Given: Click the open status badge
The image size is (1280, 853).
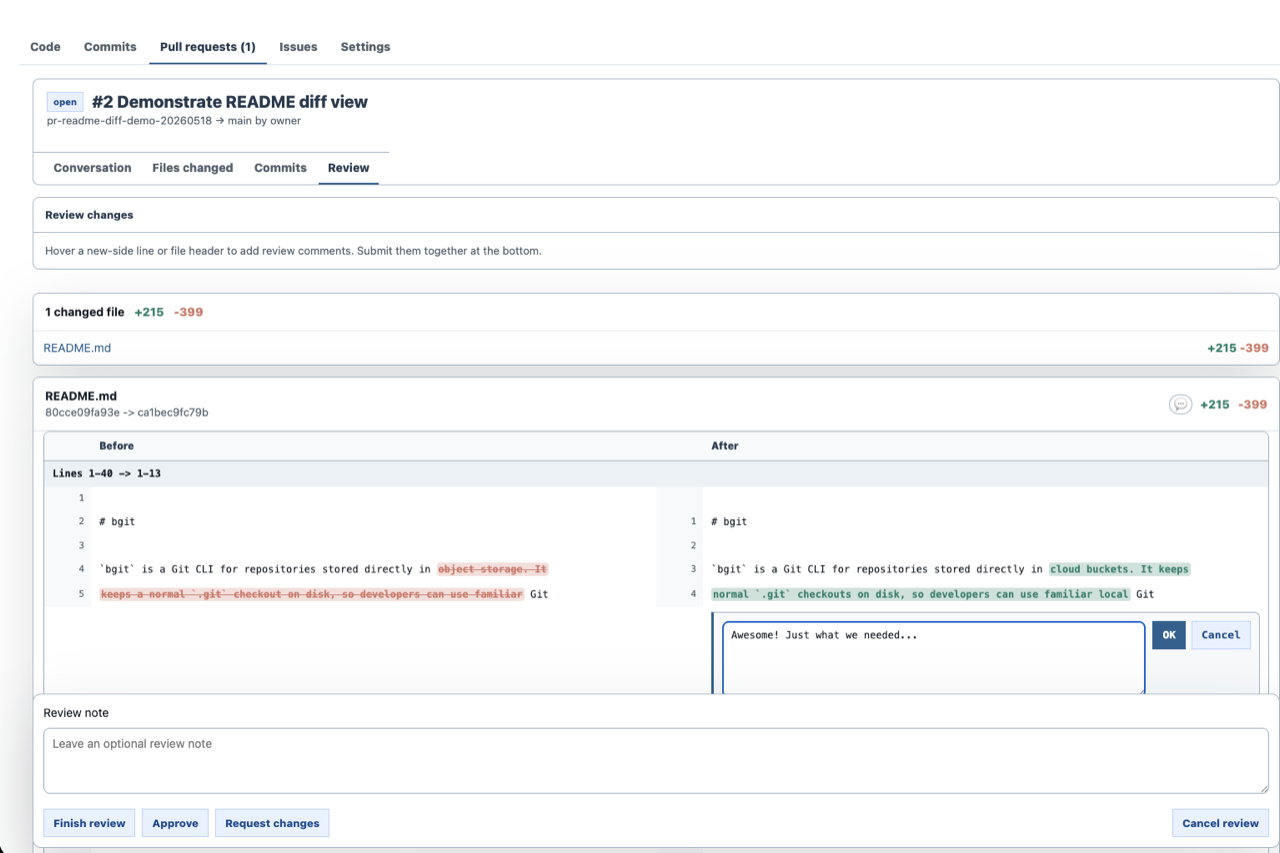Looking at the screenshot, I should coord(65,102).
